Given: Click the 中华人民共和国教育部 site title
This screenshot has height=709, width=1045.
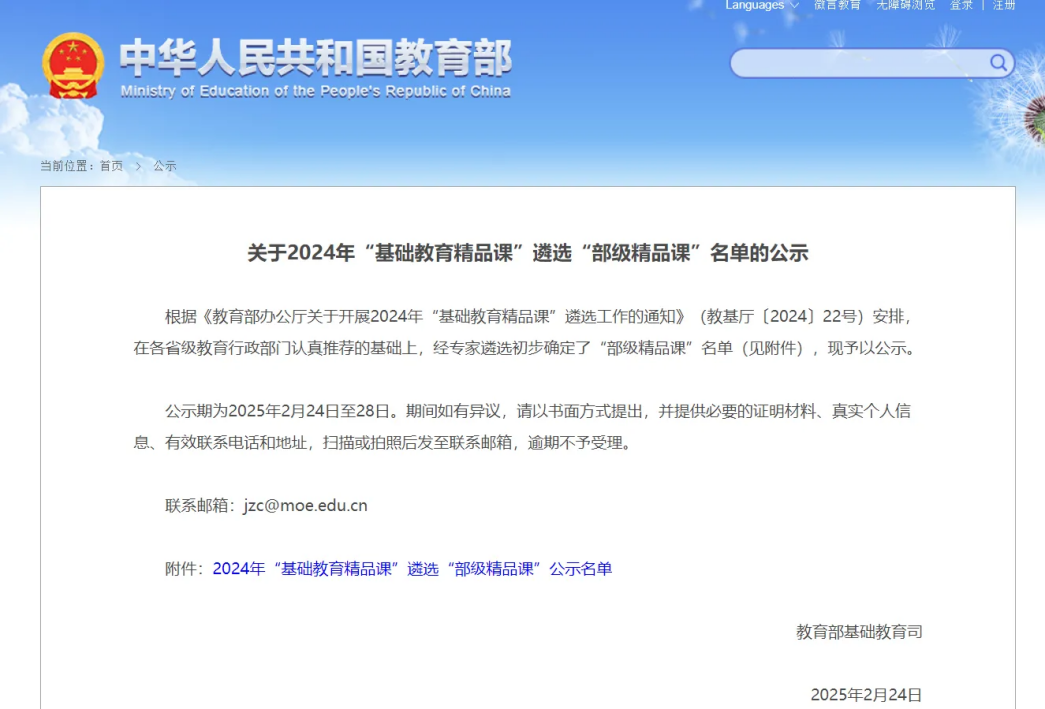Looking at the screenshot, I should pyautogui.click(x=315, y=59).
